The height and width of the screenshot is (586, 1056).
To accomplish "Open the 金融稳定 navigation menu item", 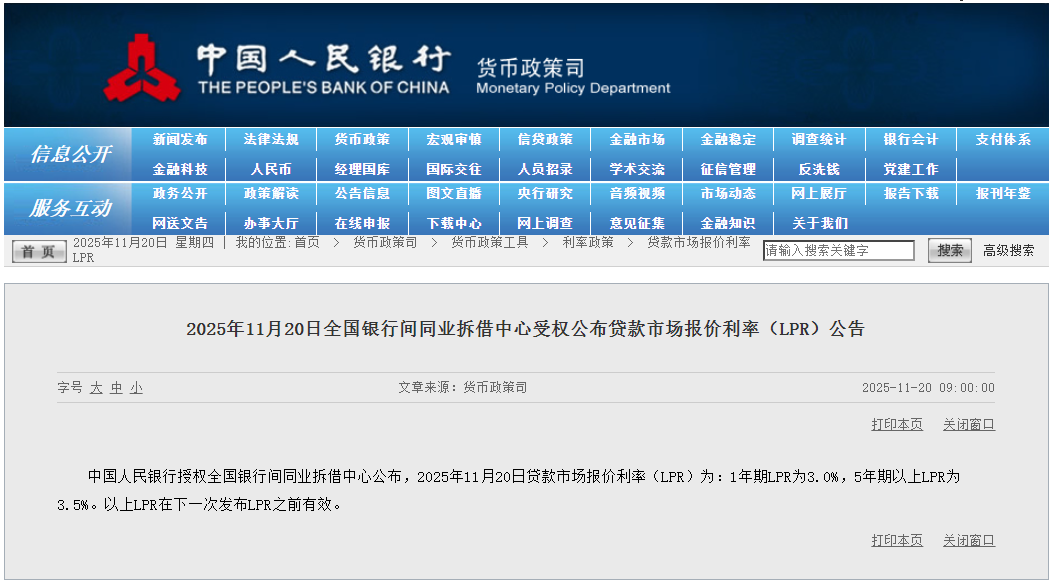I will click(728, 139).
